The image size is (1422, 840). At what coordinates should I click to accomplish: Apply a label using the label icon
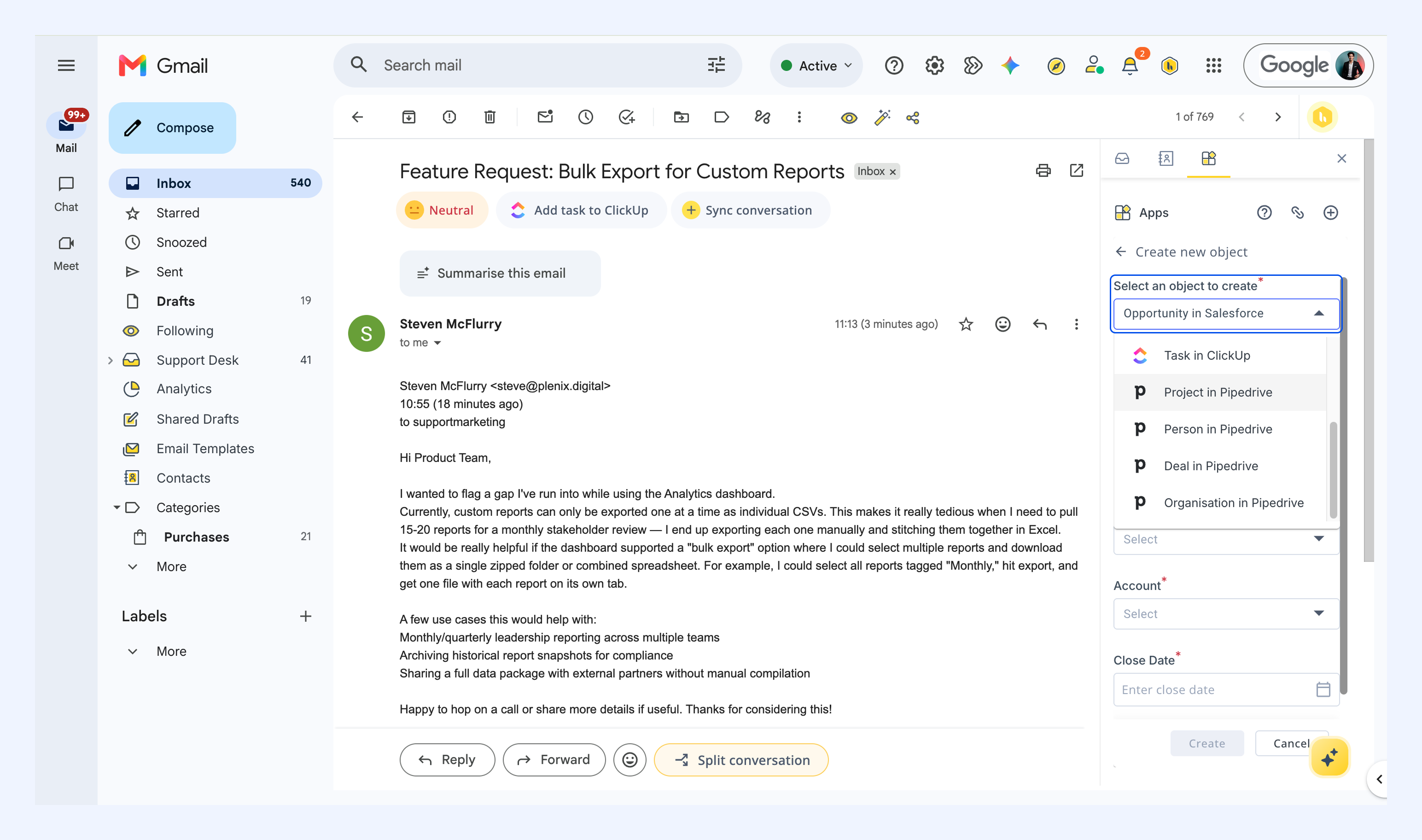click(722, 117)
